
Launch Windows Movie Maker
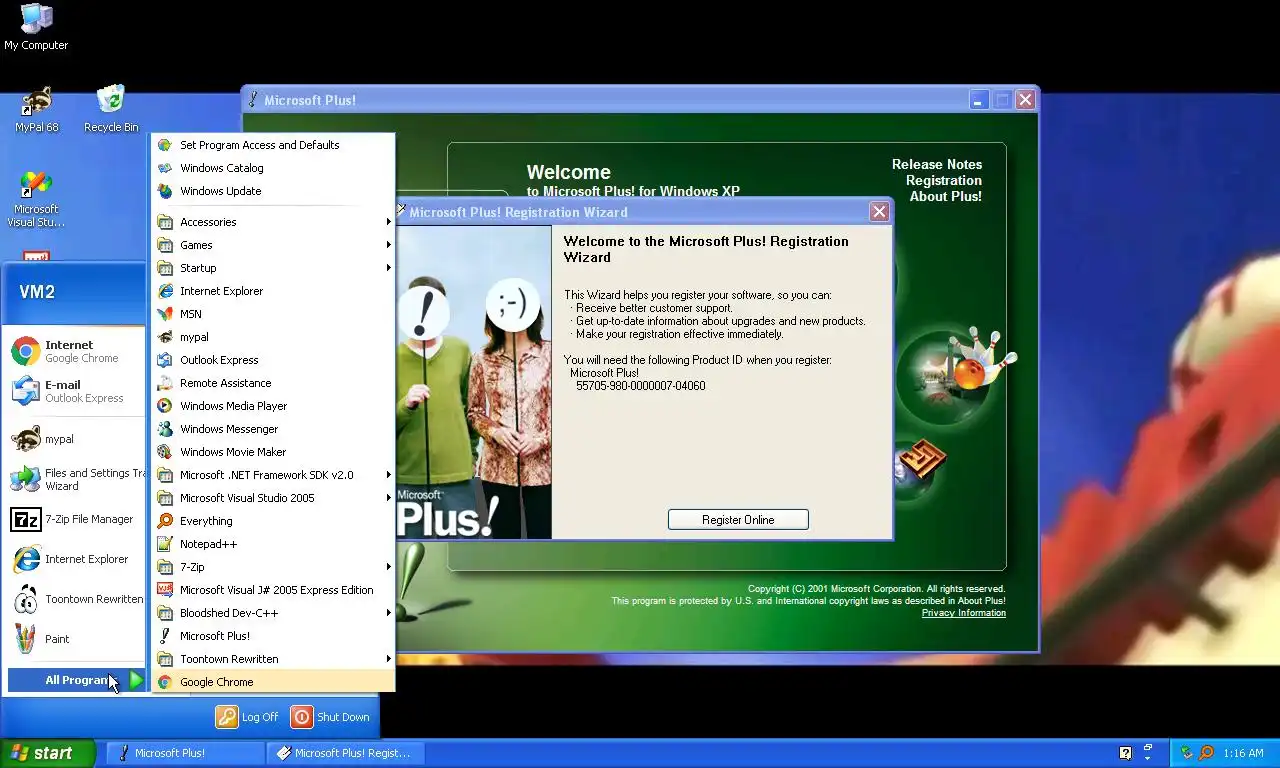pos(274,452)
